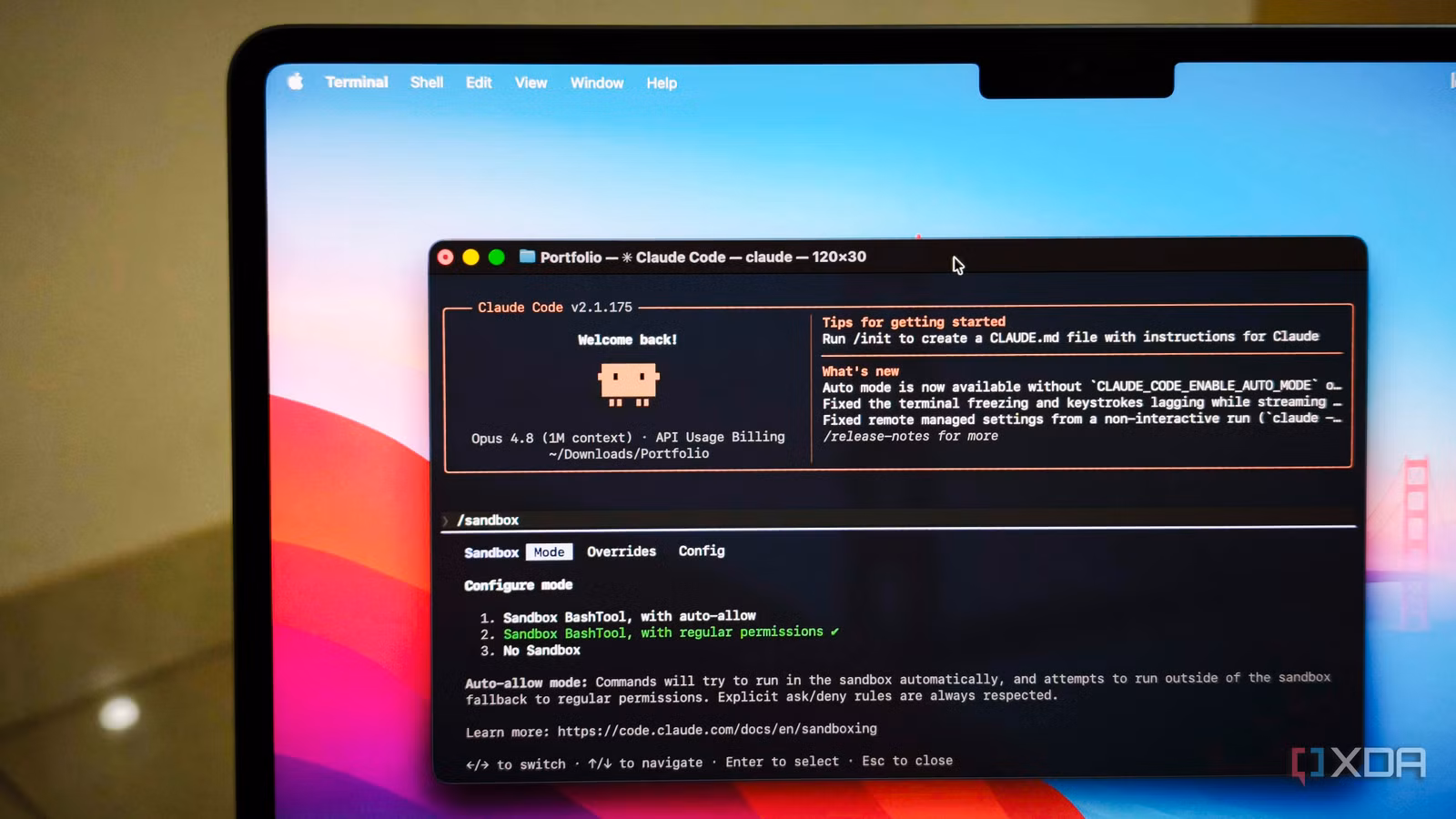Switch to the Mode tab
This screenshot has width=1456, height=819.
[549, 551]
